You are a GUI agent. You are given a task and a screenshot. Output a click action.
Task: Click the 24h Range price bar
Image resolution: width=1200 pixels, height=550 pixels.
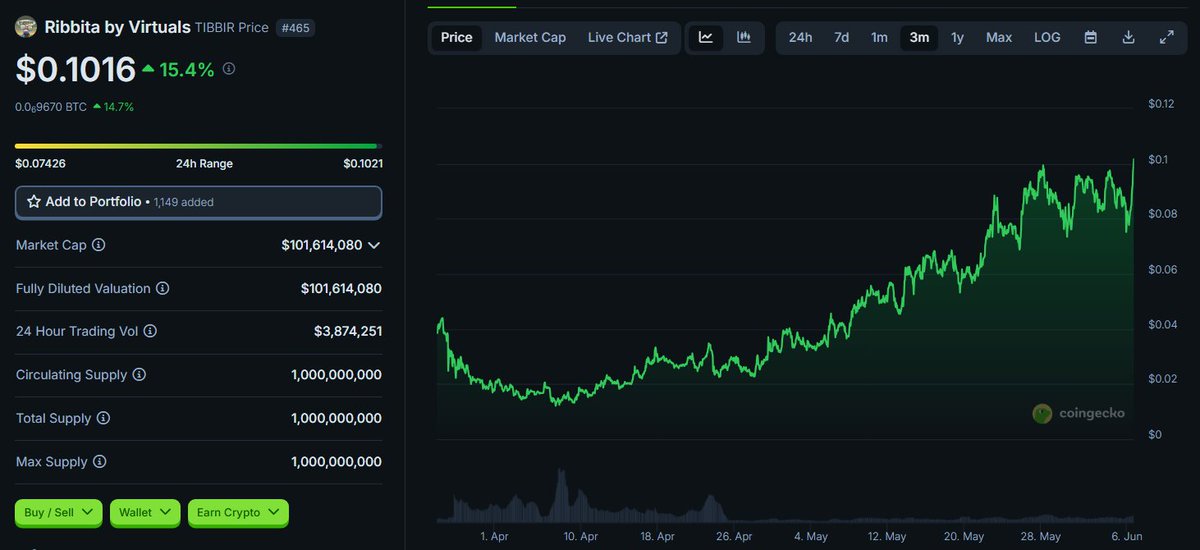click(198, 146)
